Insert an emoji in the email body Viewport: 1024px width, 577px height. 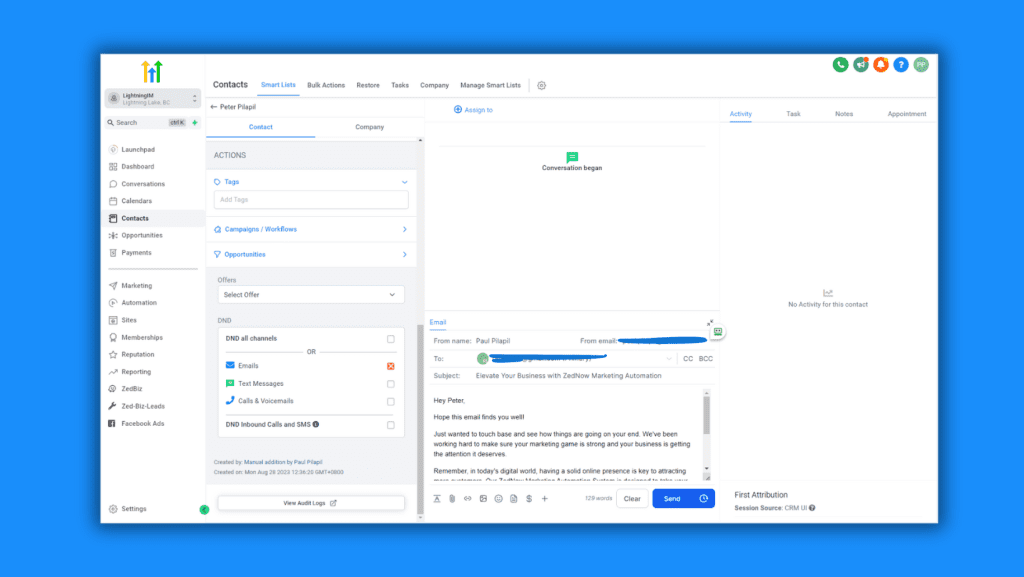tap(498, 498)
